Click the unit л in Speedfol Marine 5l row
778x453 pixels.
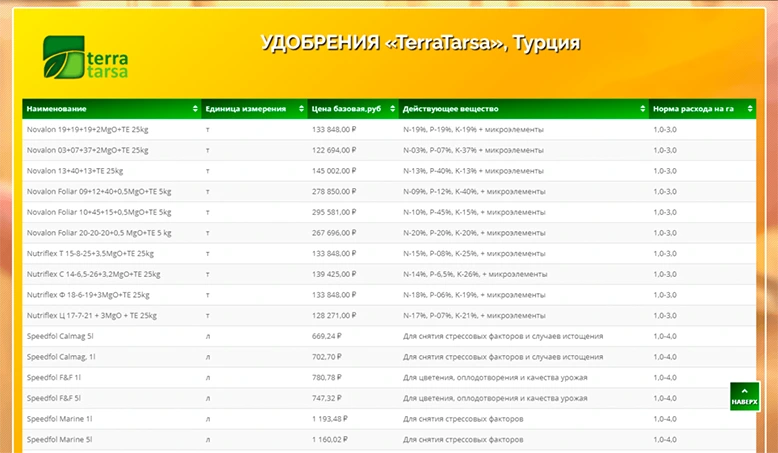(207, 440)
